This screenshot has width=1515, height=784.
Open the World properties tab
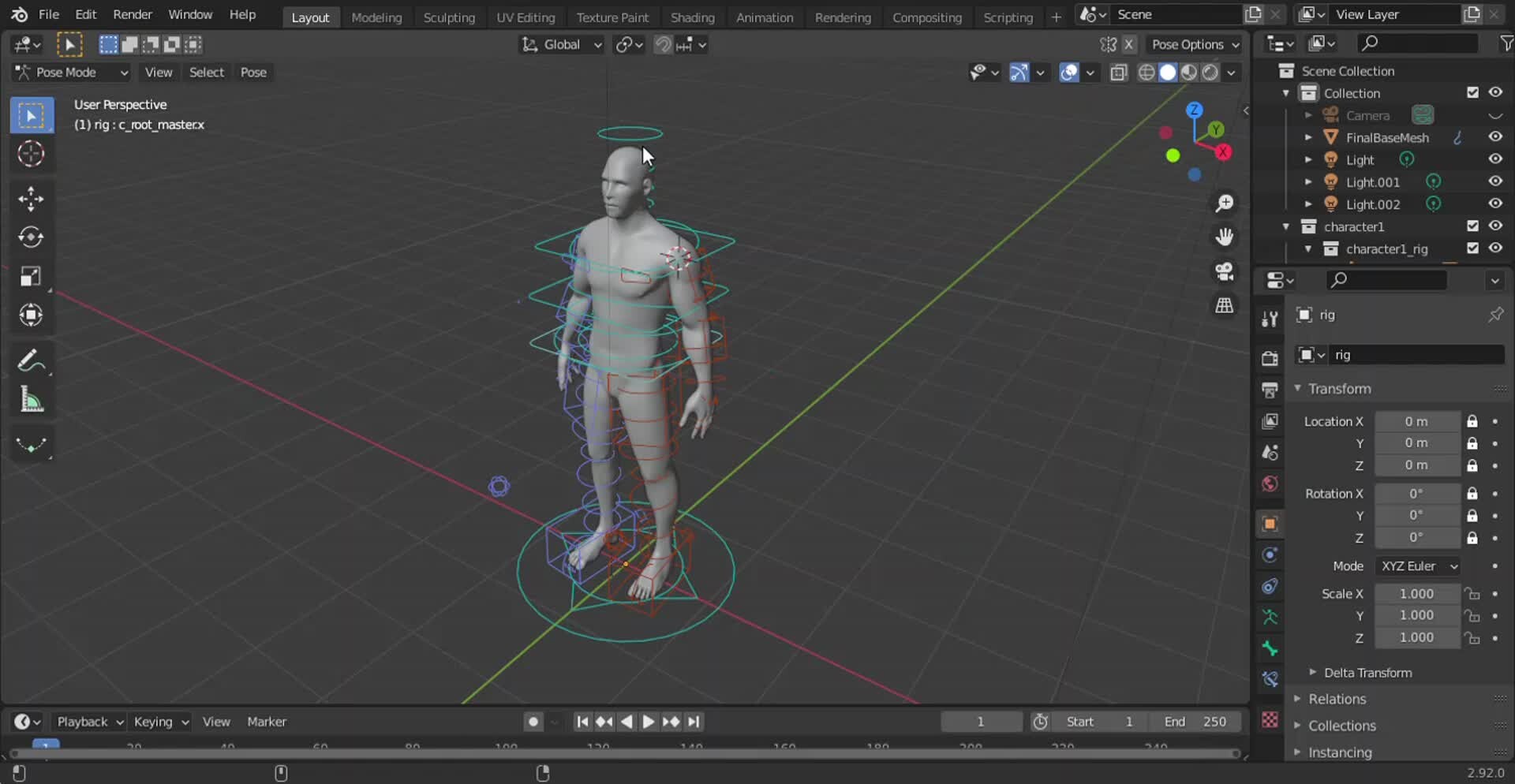(x=1270, y=483)
